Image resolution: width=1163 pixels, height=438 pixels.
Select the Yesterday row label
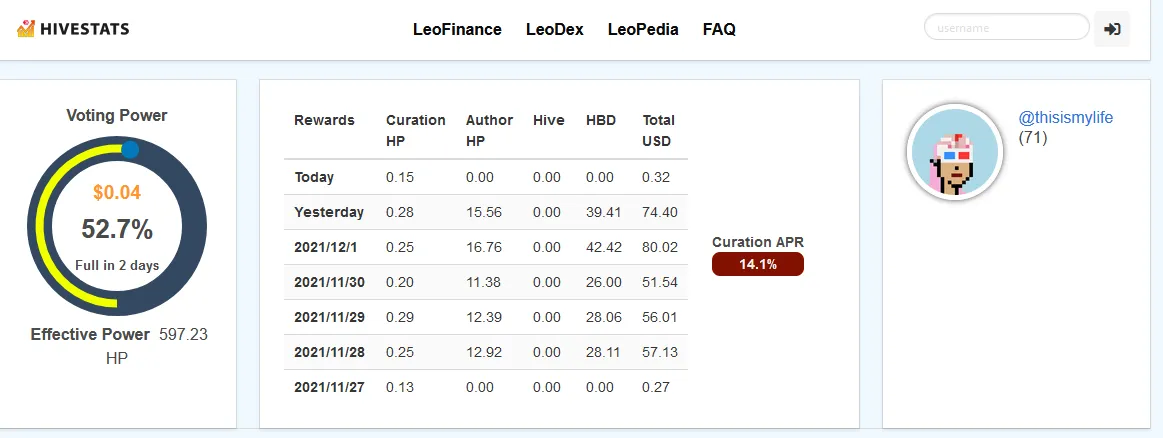pos(329,212)
